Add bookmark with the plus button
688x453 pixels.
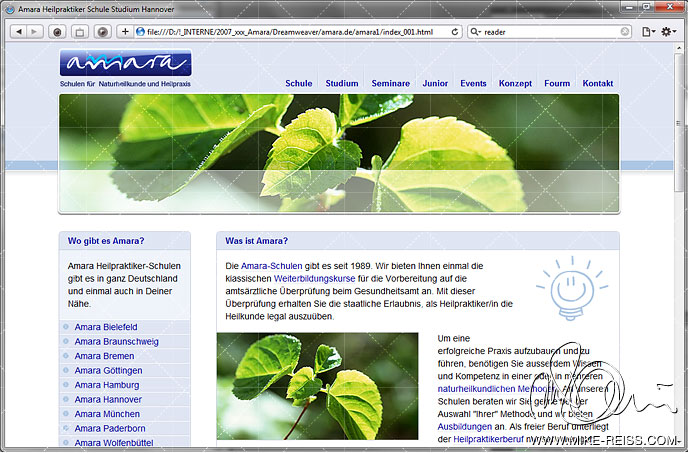point(125,32)
